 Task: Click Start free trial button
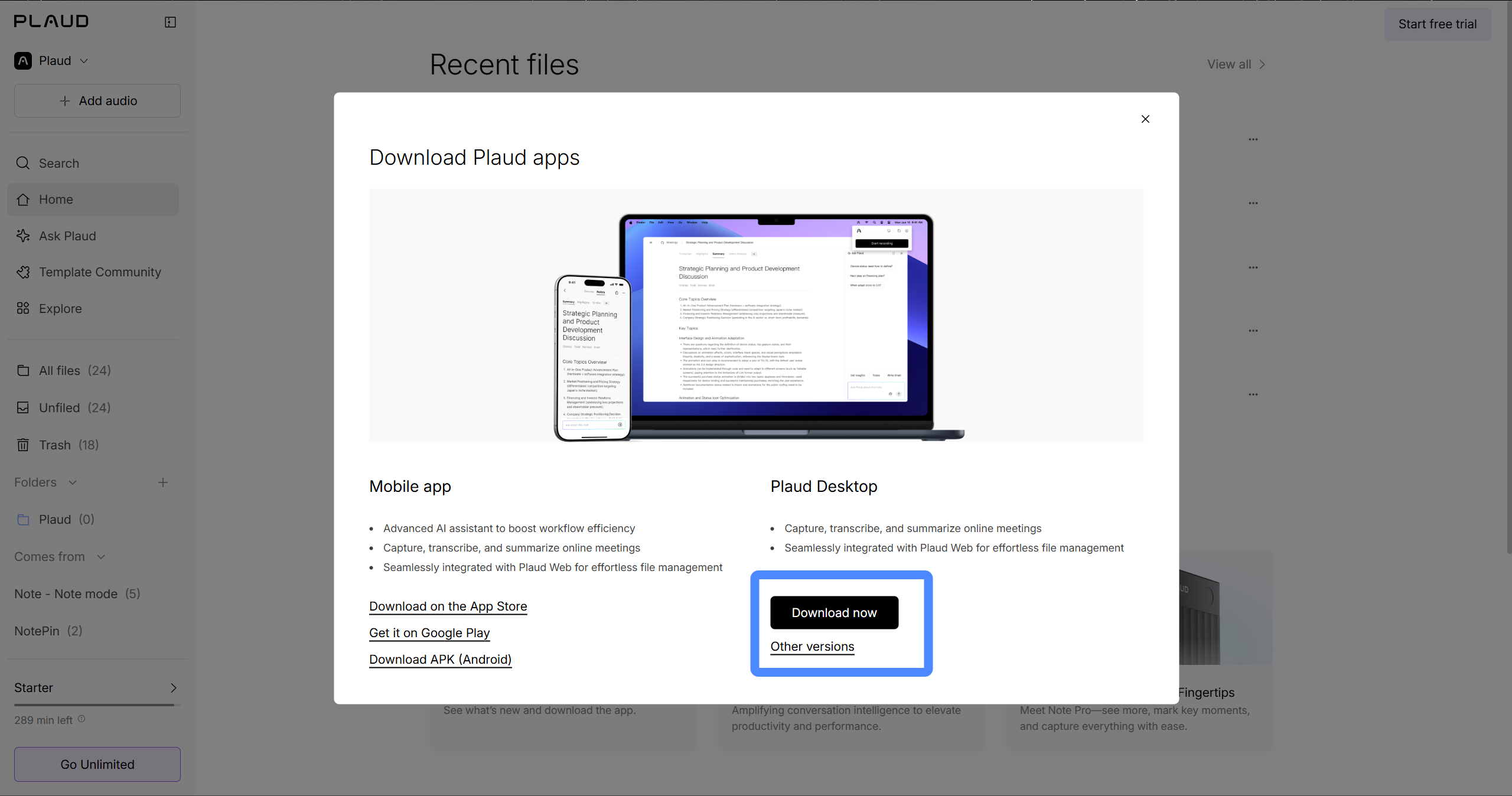[x=1438, y=24]
